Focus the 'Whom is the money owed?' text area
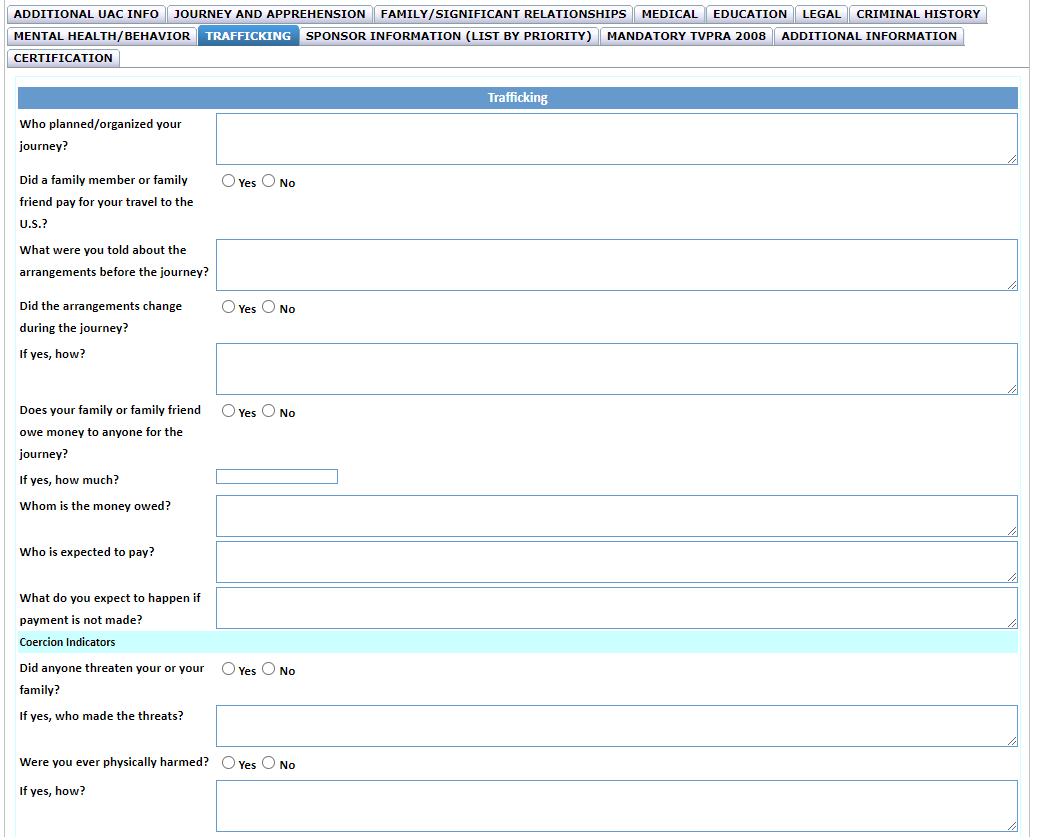 pos(616,516)
